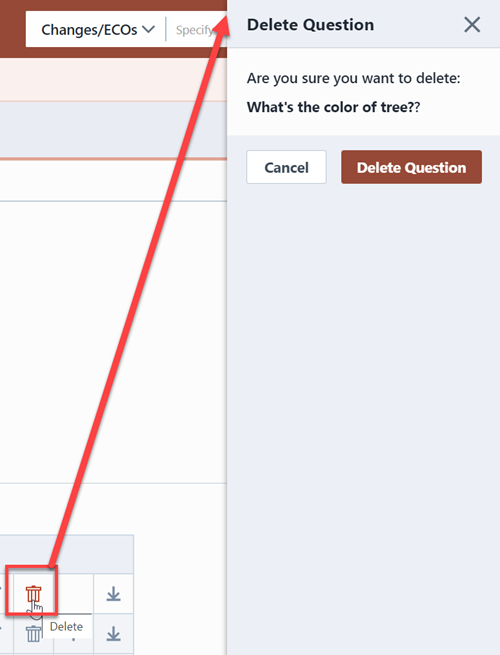Confirm with the brown Delete Question button

411,167
